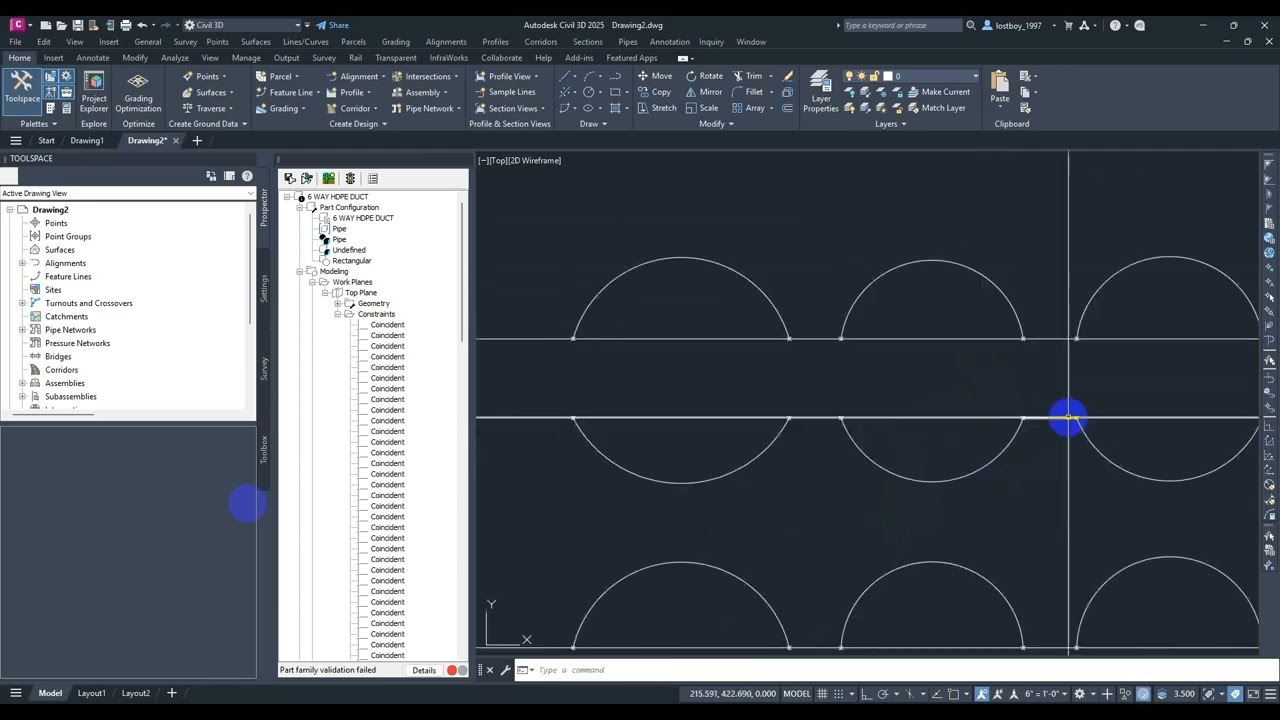Viewport: 1280px width, 720px height.
Task: Click the Match Layer button
Action: (936, 108)
